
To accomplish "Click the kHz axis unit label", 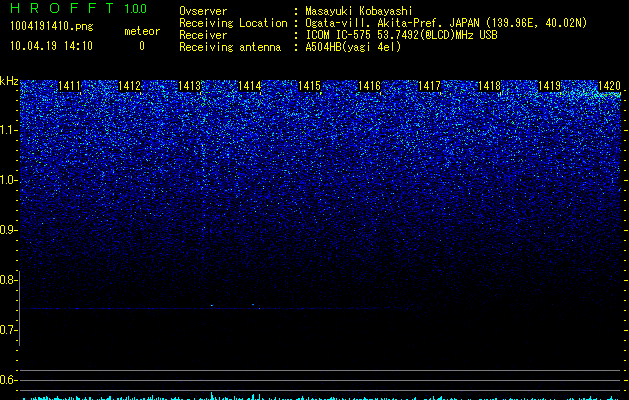I will pyautogui.click(x=9, y=81).
